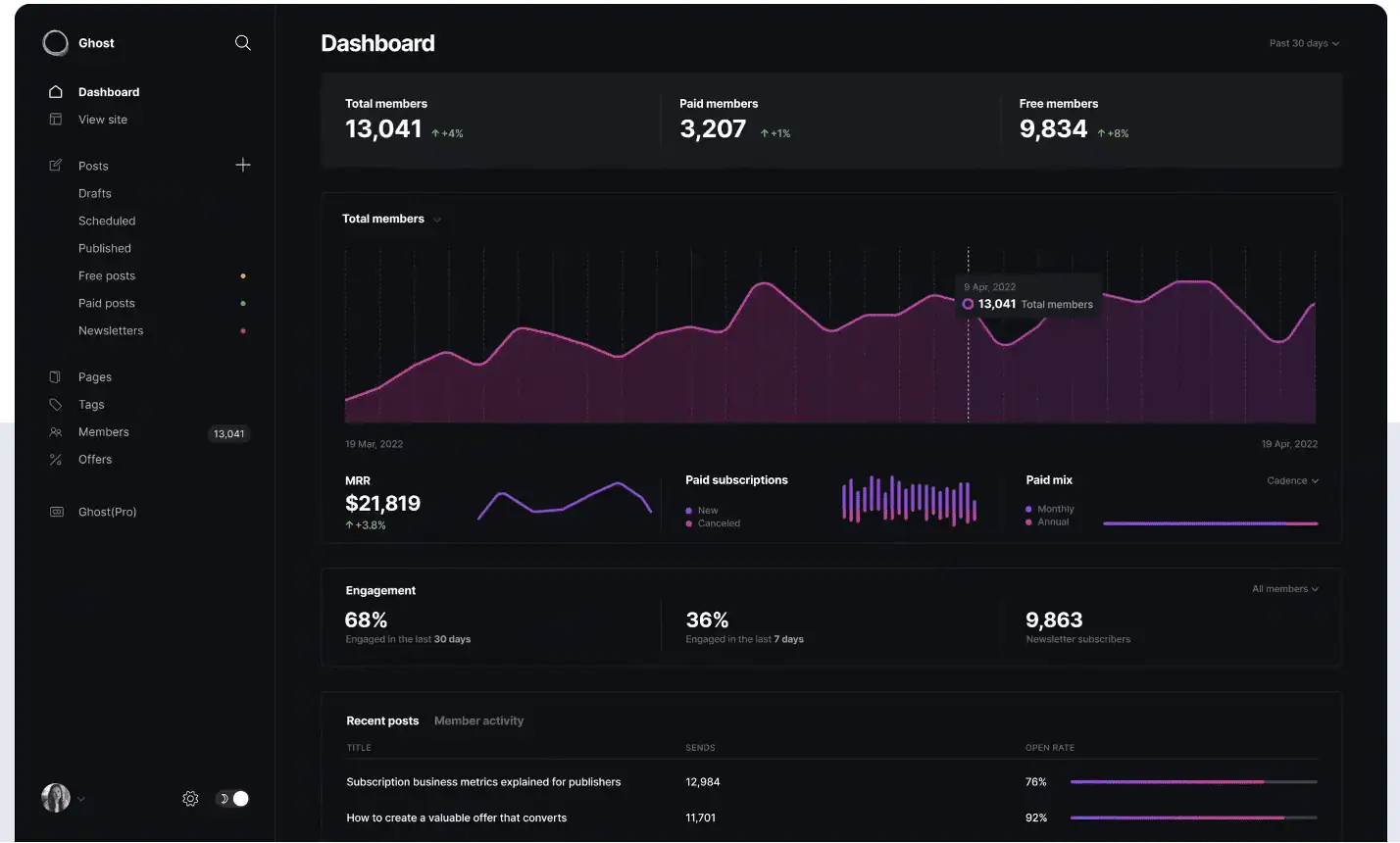Screen dimensions: 1400x843
Task: Open the All members engagement filter
Action: click(x=1284, y=589)
